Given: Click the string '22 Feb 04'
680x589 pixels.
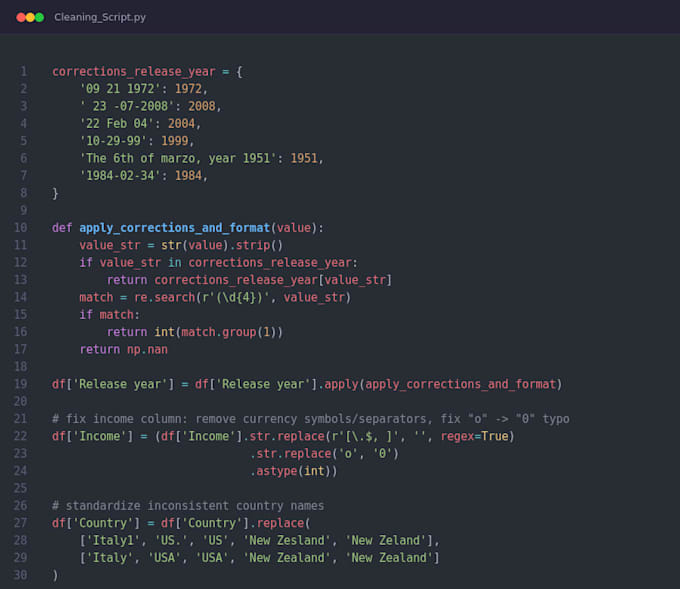Looking at the screenshot, I should tap(117, 124).
